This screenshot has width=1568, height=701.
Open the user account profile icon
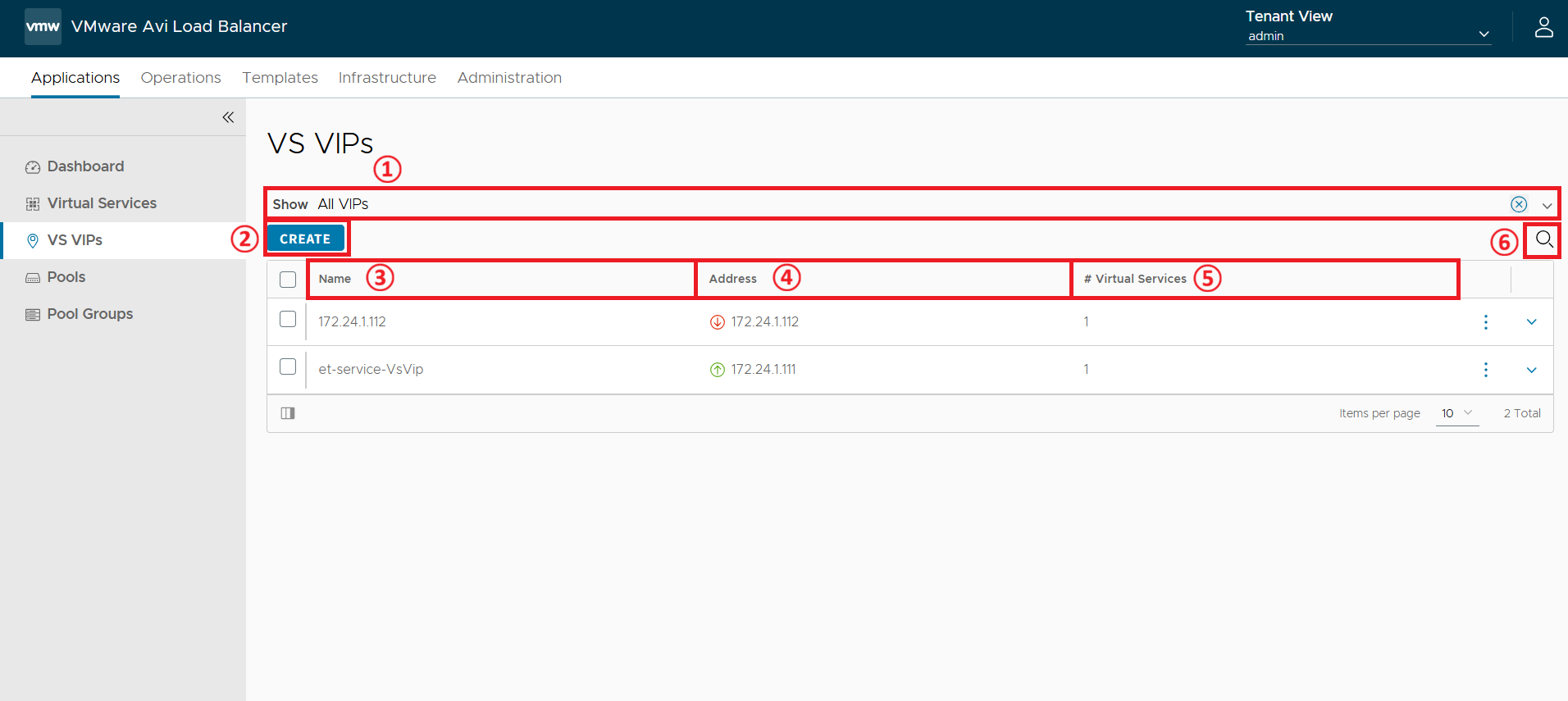[x=1543, y=27]
